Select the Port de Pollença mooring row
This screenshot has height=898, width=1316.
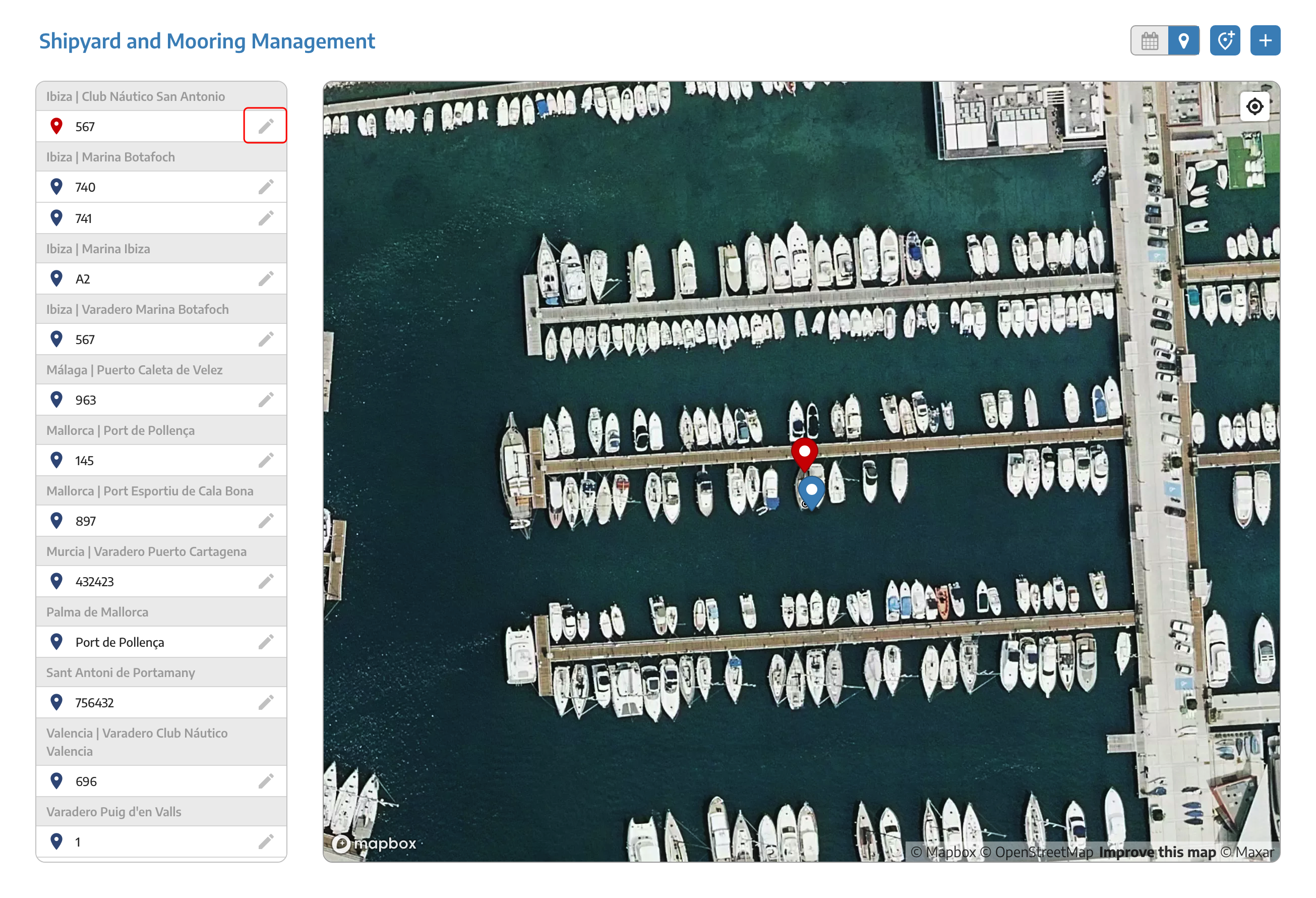(x=161, y=643)
